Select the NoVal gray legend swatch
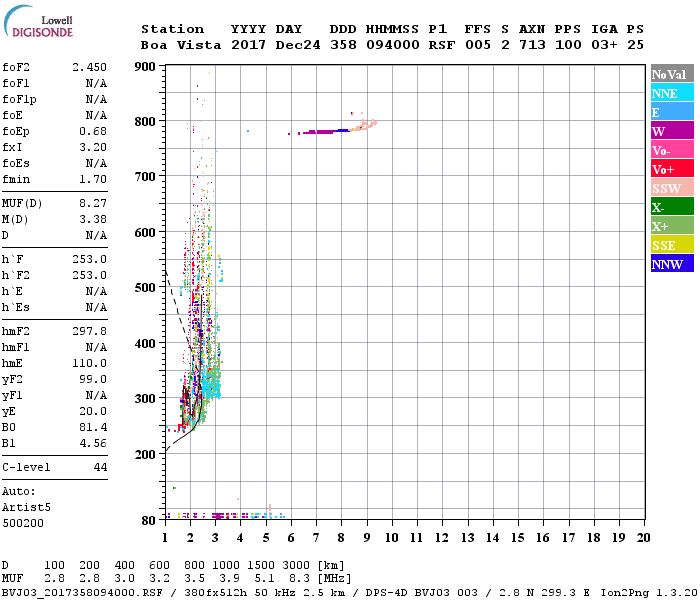700x600 pixels. [x=669, y=74]
